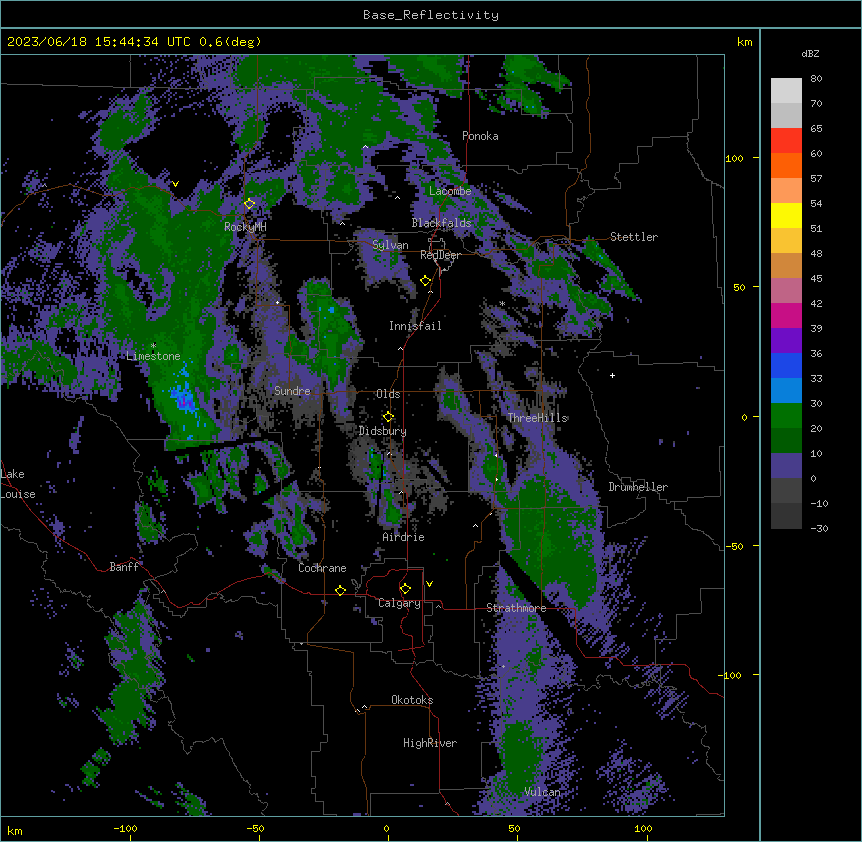
Task: Select the yellow diamond marker between Olds and Didsbury
Action: click(x=388, y=417)
